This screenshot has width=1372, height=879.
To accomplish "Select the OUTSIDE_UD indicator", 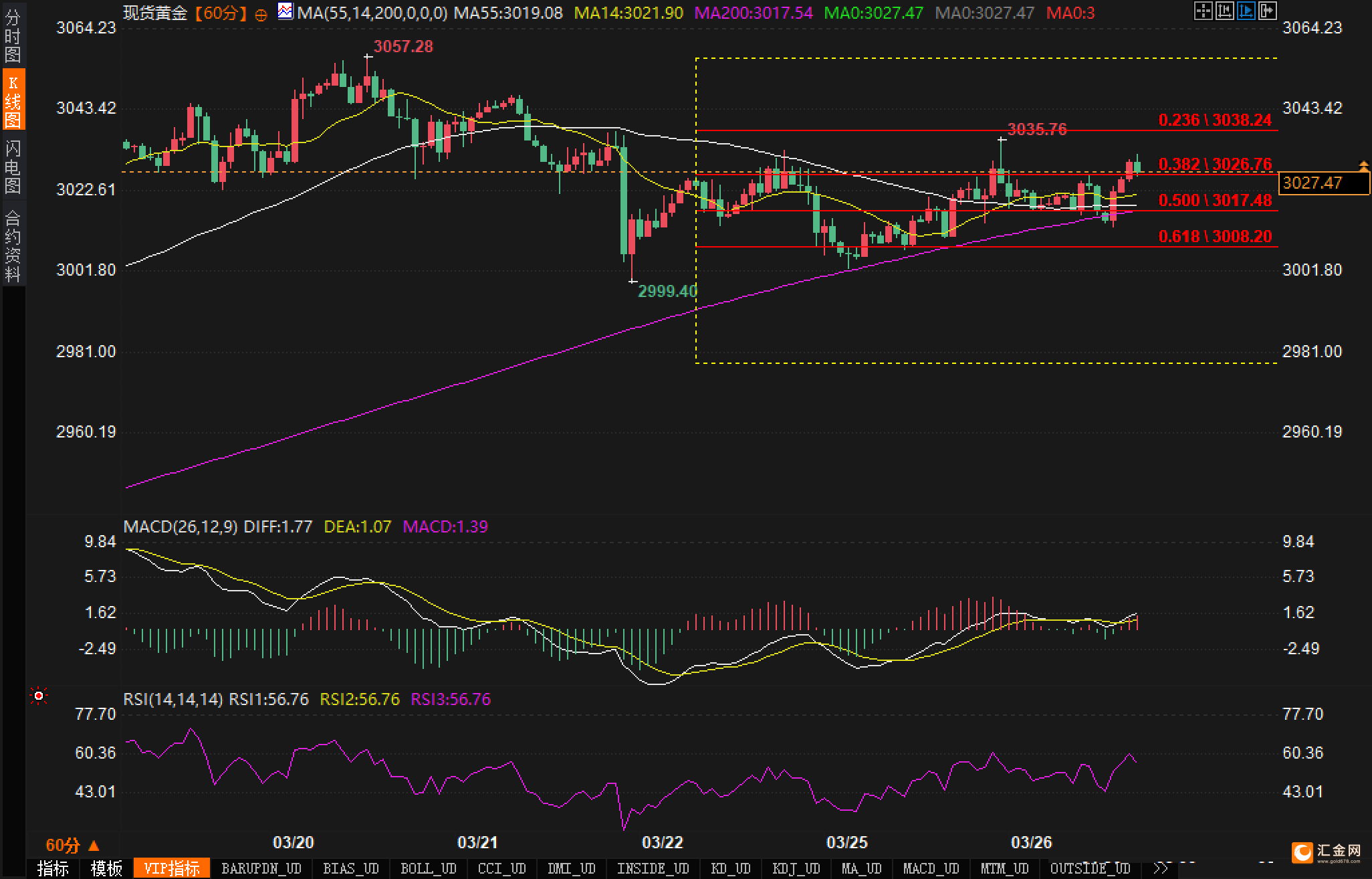I will point(1091,868).
